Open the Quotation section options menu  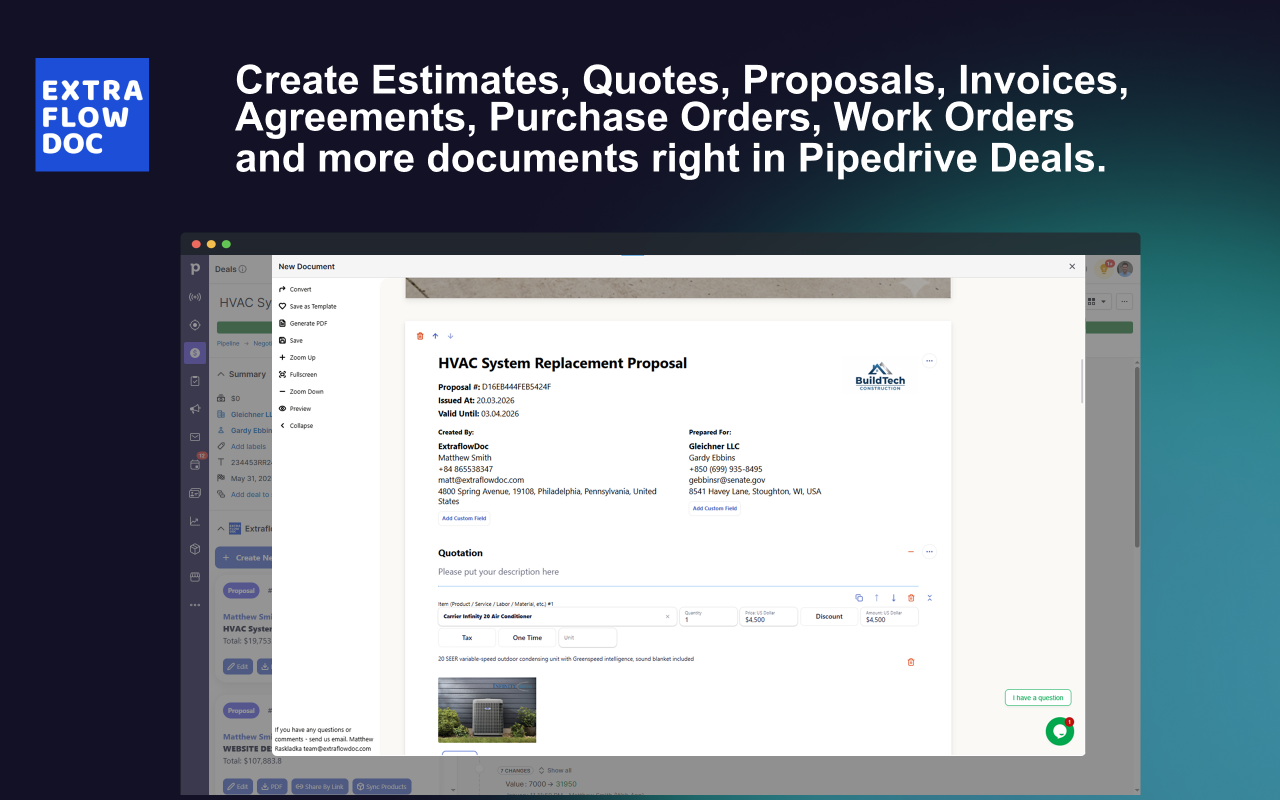[x=929, y=551]
